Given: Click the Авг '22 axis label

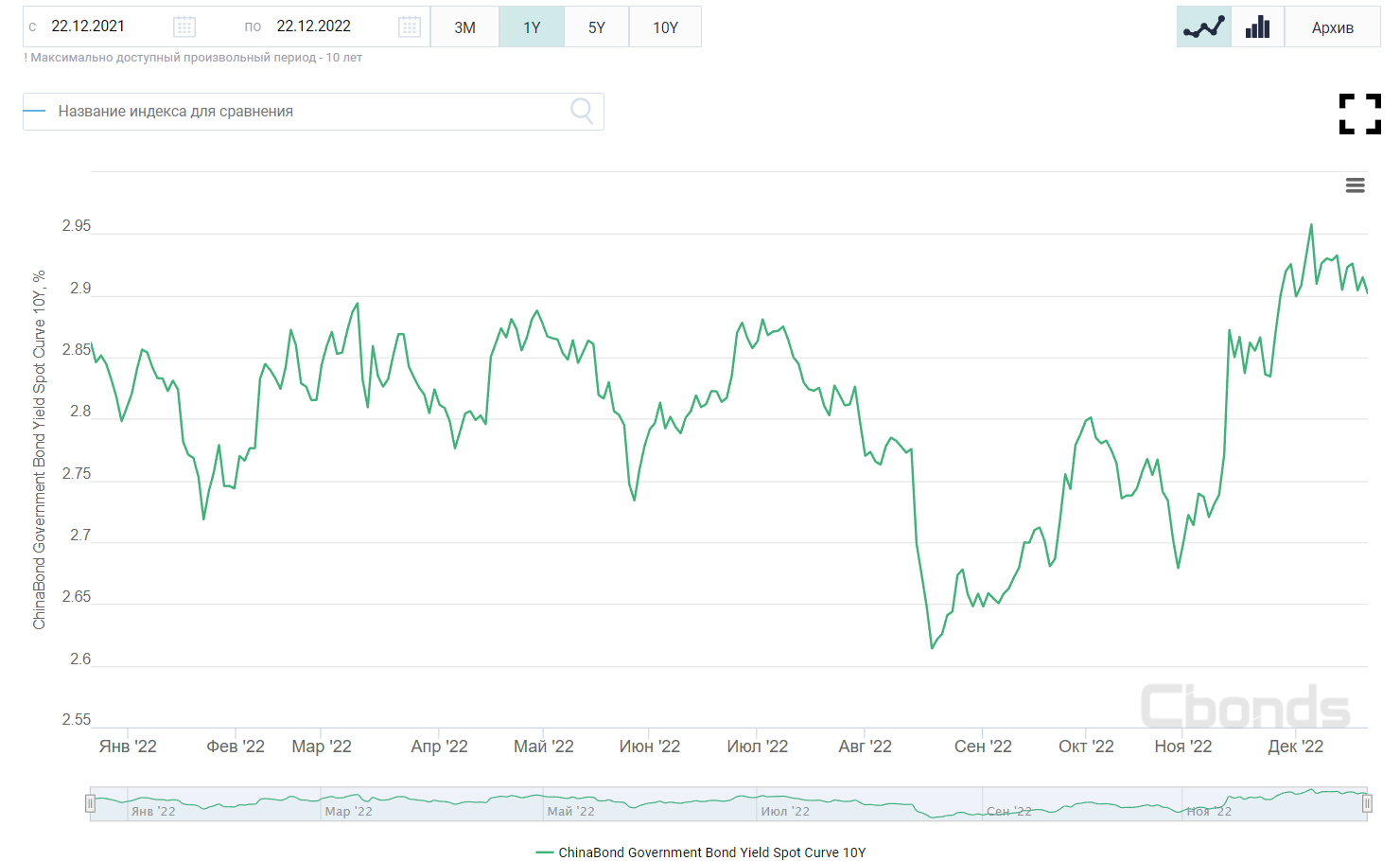Looking at the screenshot, I should [x=865, y=747].
